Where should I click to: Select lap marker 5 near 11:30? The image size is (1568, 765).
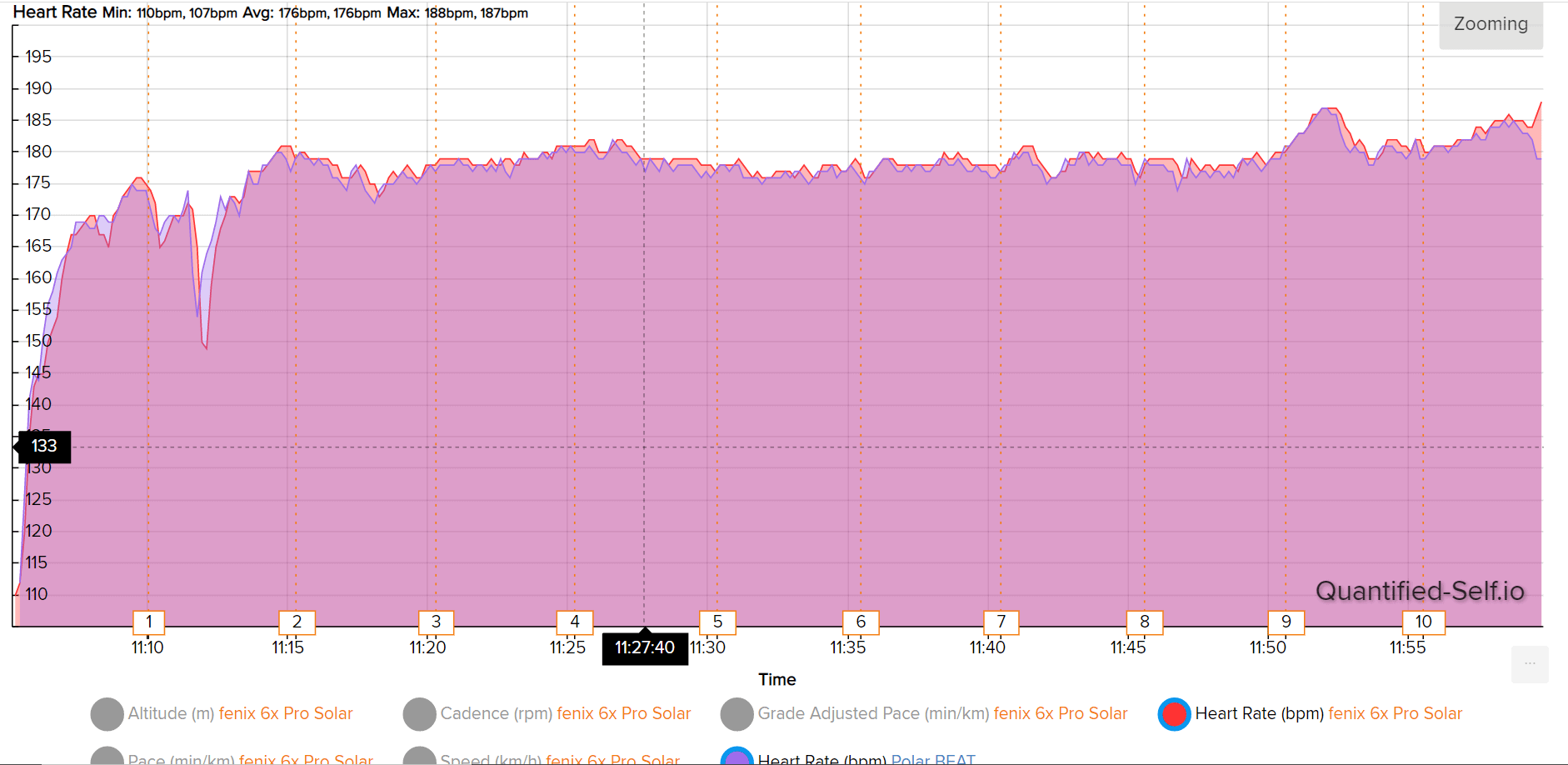717,622
